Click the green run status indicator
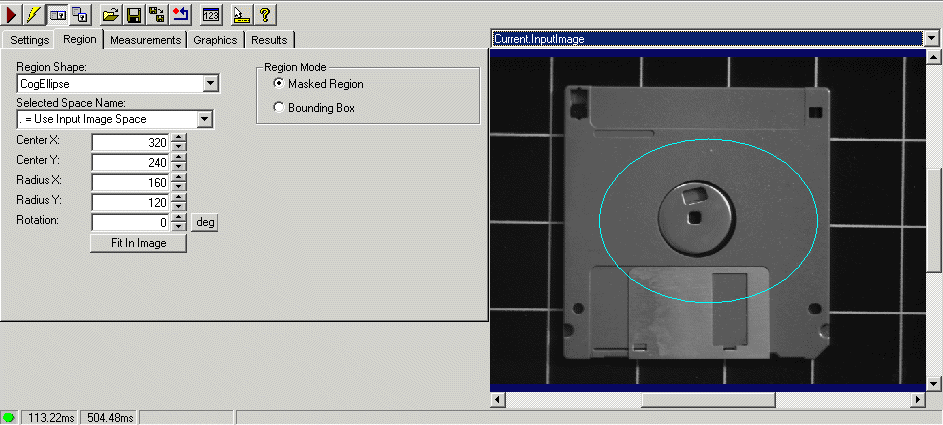 [9, 417]
